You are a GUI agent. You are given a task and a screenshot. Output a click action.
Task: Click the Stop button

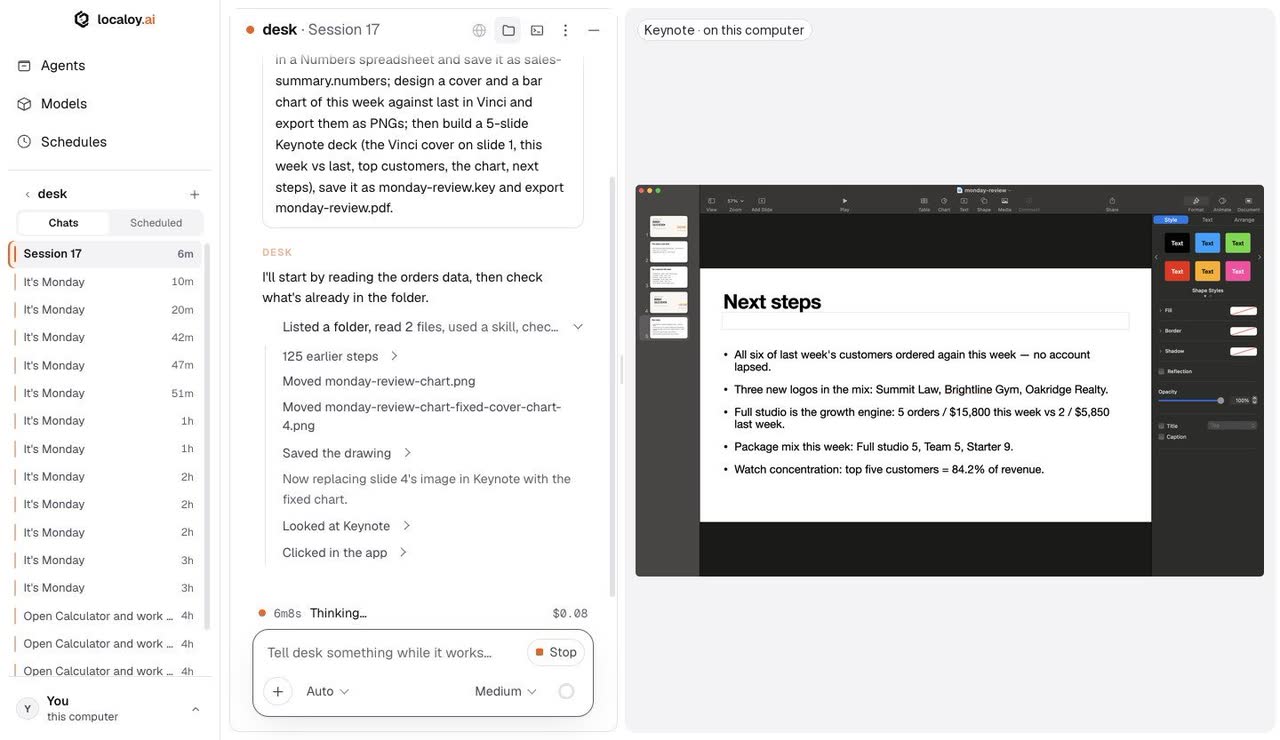click(556, 653)
